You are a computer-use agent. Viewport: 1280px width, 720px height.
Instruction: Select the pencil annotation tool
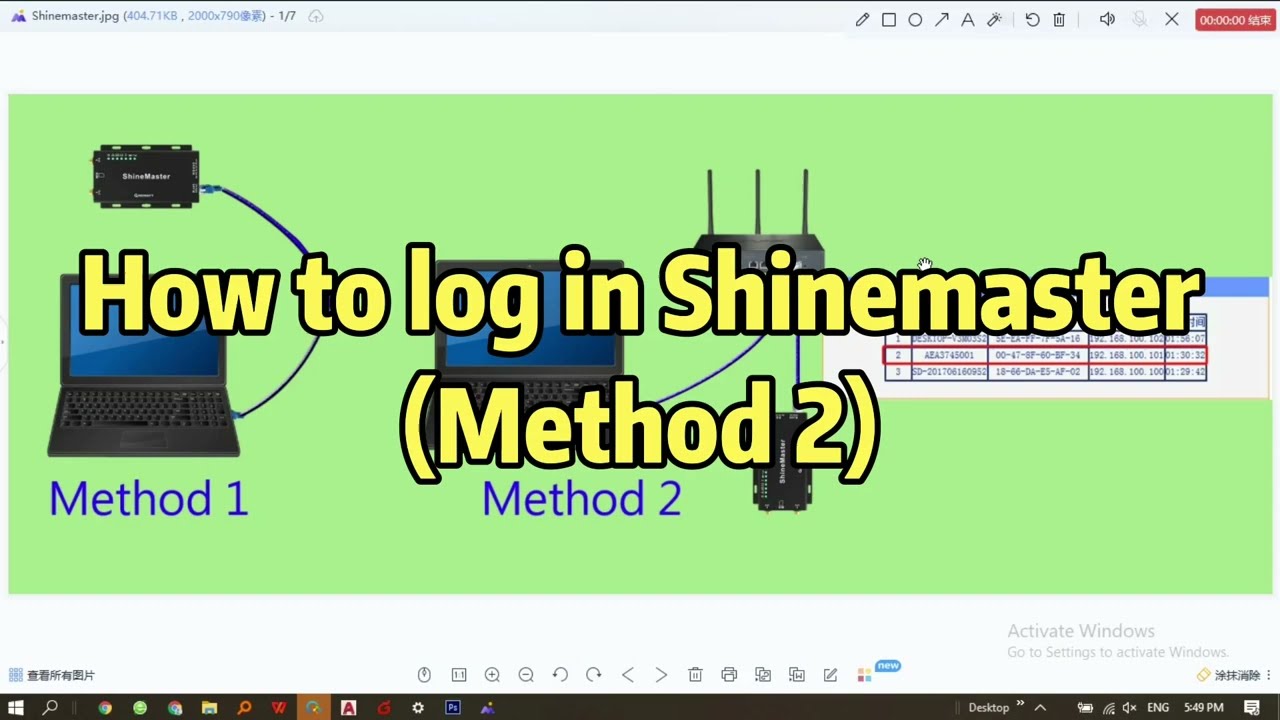click(x=862, y=20)
